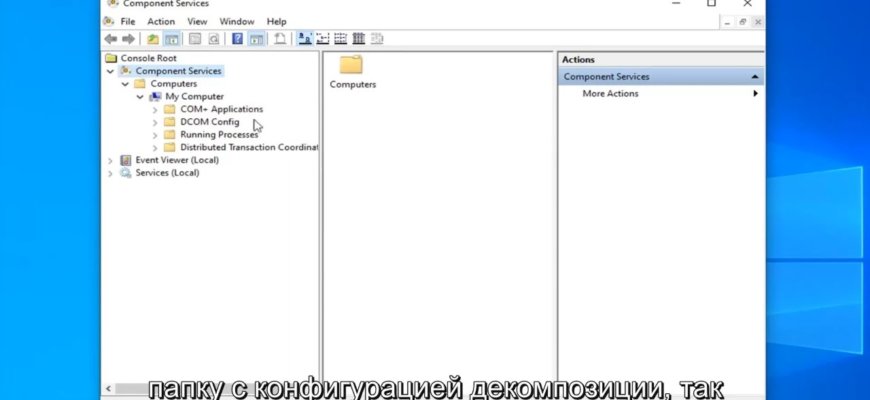Expand the Services (Local) node
The width and height of the screenshot is (870, 400).
click(110, 174)
